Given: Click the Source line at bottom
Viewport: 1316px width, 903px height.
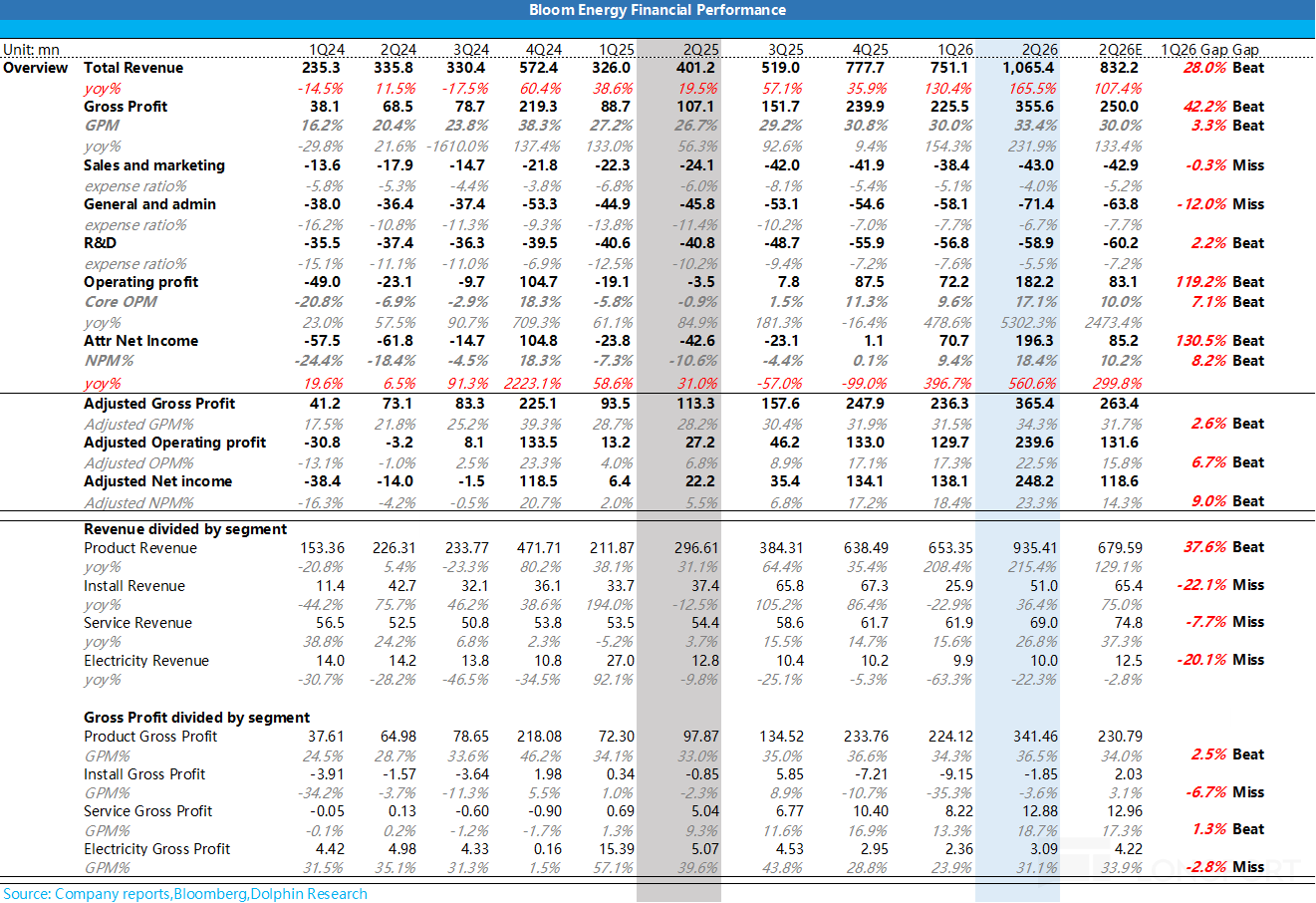Looking at the screenshot, I should pos(185,894).
